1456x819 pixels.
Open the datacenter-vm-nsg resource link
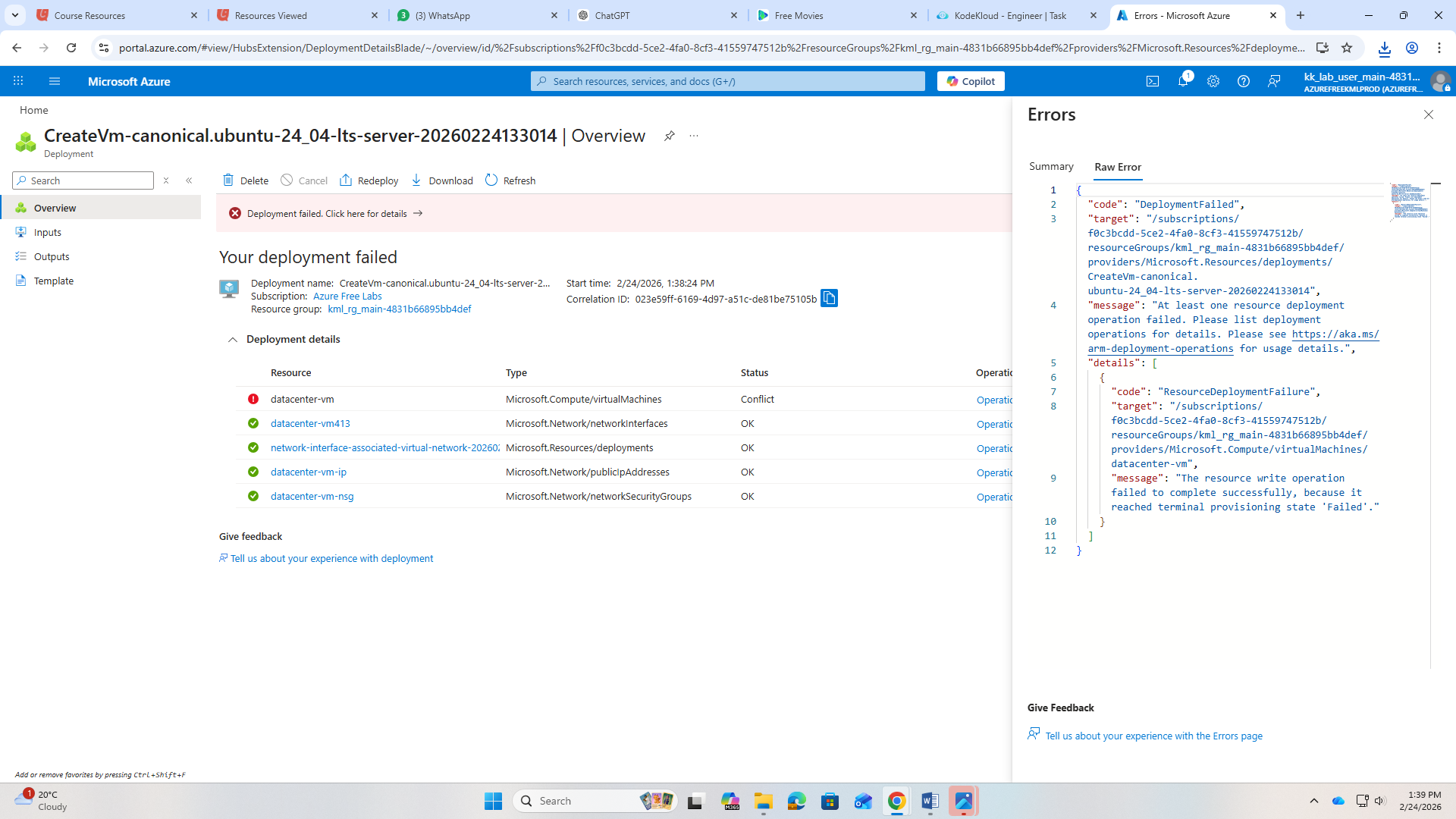(312, 497)
